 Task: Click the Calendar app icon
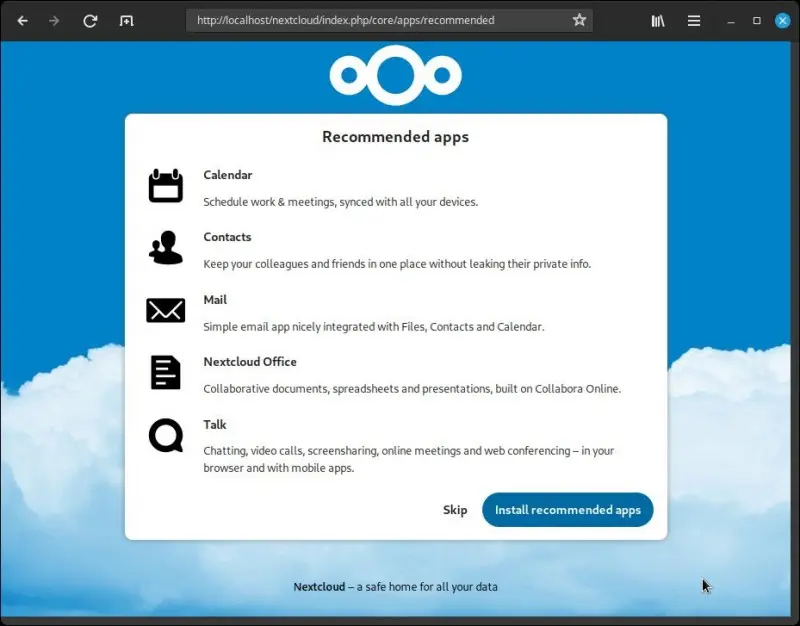tap(165, 186)
